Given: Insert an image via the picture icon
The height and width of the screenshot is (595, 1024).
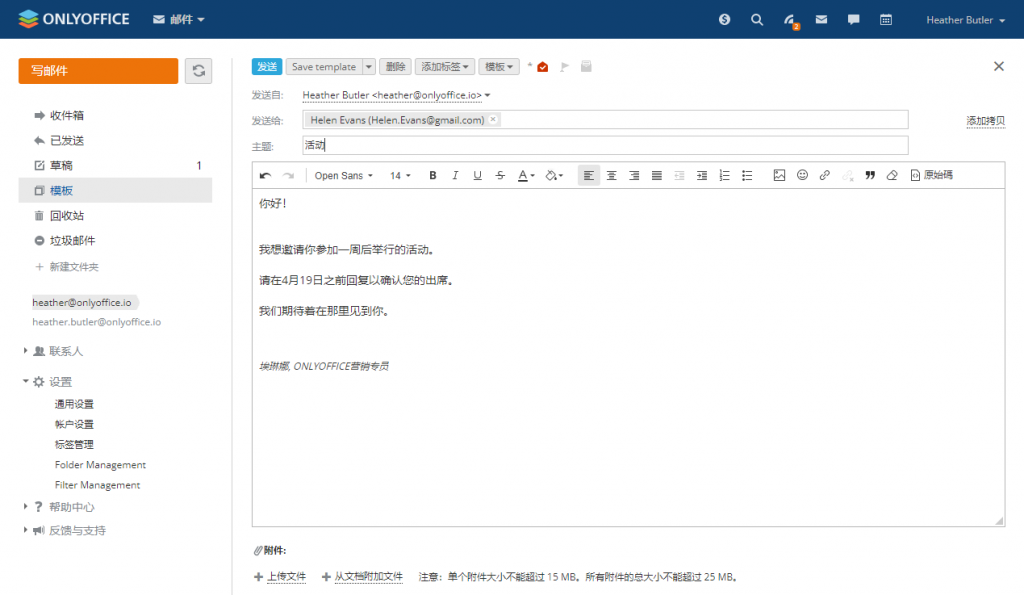Looking at the screenshot, I should click(780, 175).
